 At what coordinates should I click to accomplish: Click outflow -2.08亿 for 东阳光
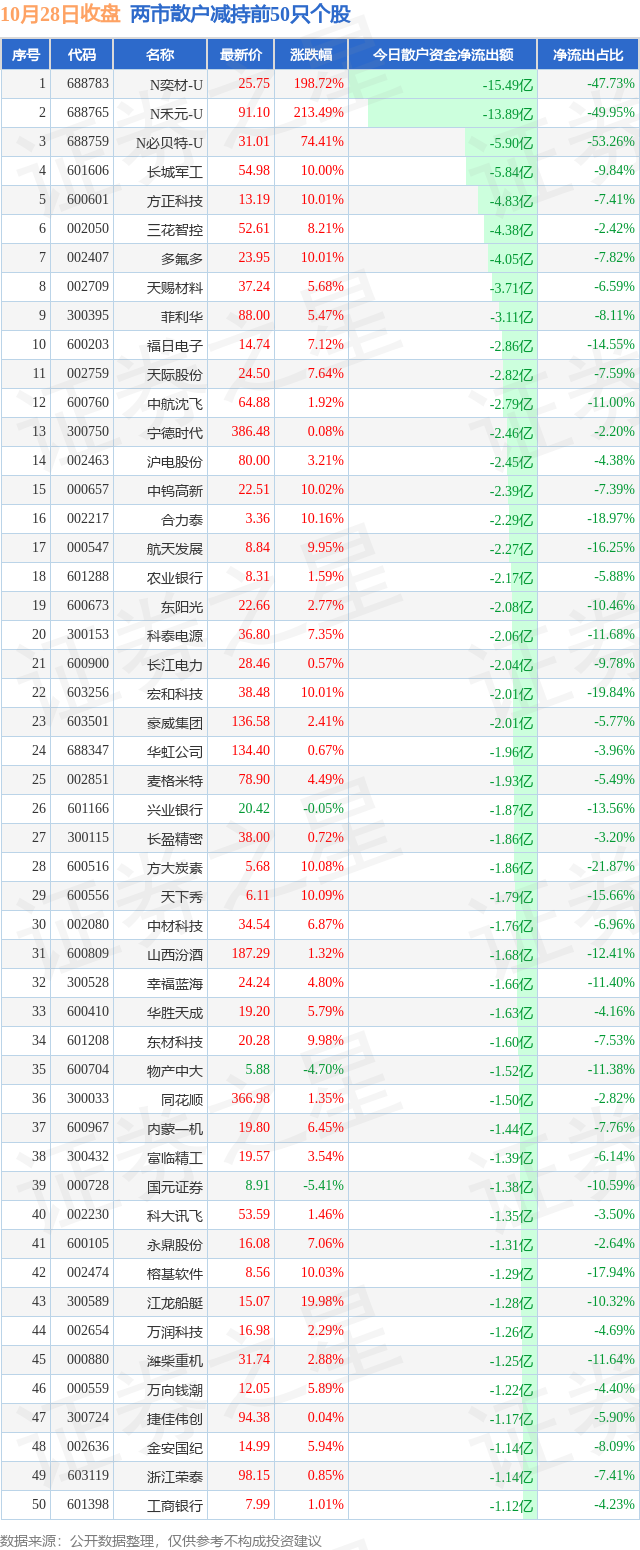(511, 607)
